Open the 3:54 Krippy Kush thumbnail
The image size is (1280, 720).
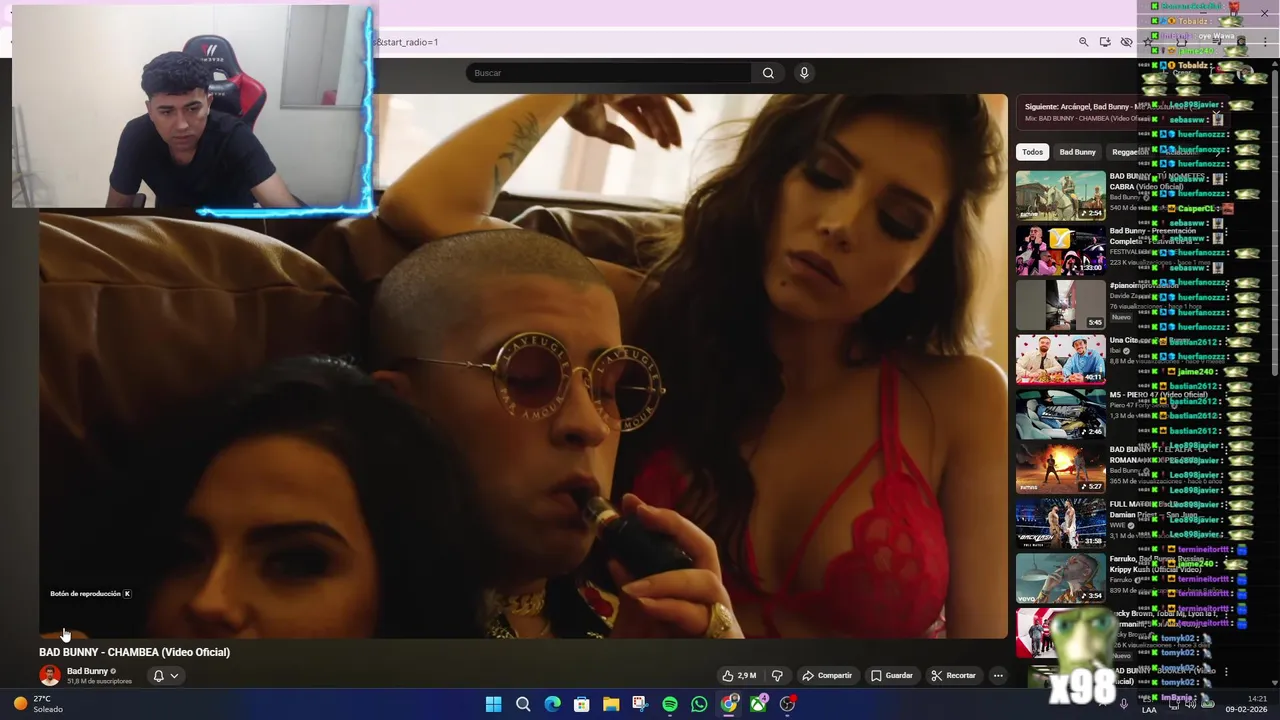click(x=1061, y=578)
